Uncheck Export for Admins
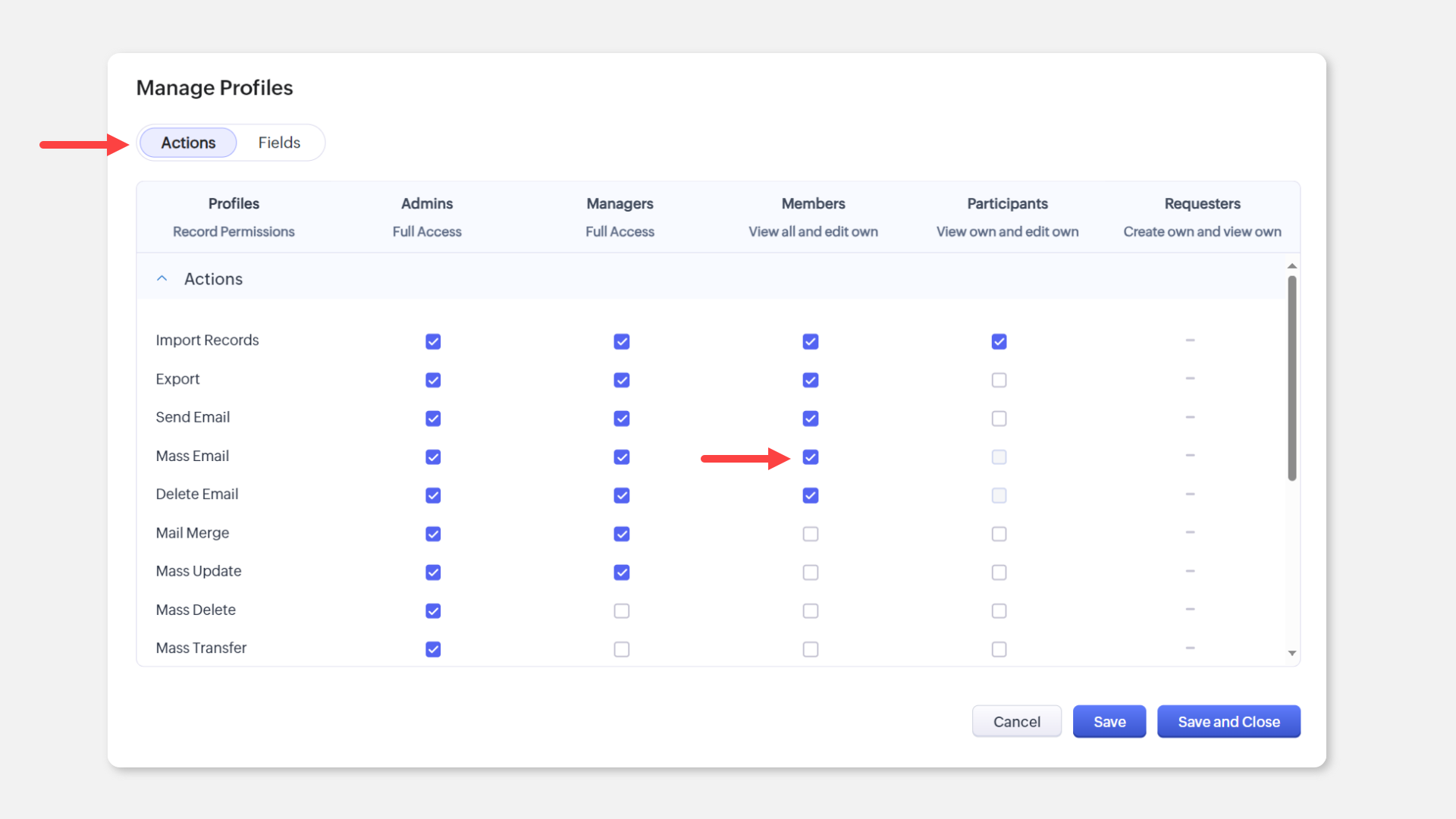 (433, 380)
